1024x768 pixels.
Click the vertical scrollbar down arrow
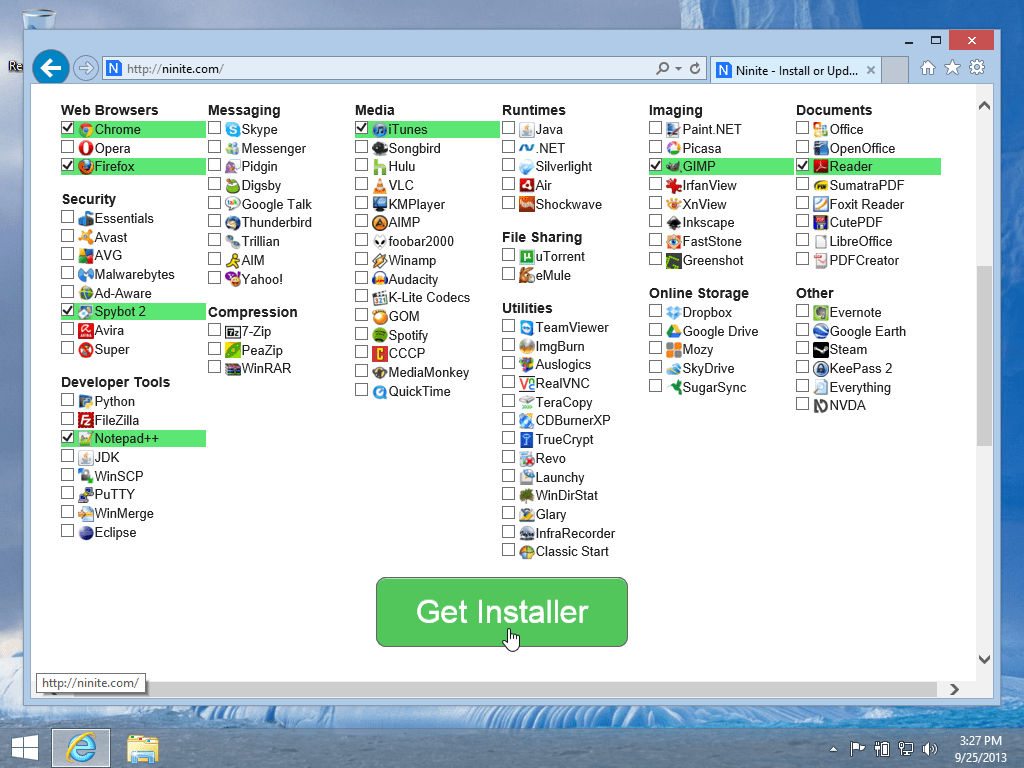click(x=983, y=659)
